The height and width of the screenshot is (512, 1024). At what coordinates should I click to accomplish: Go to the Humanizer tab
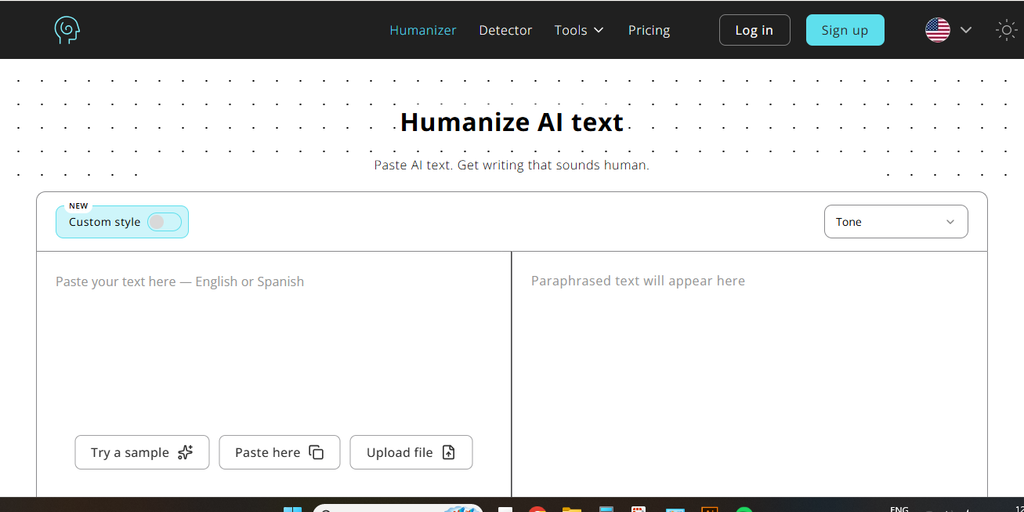click(x=423, y=30)
